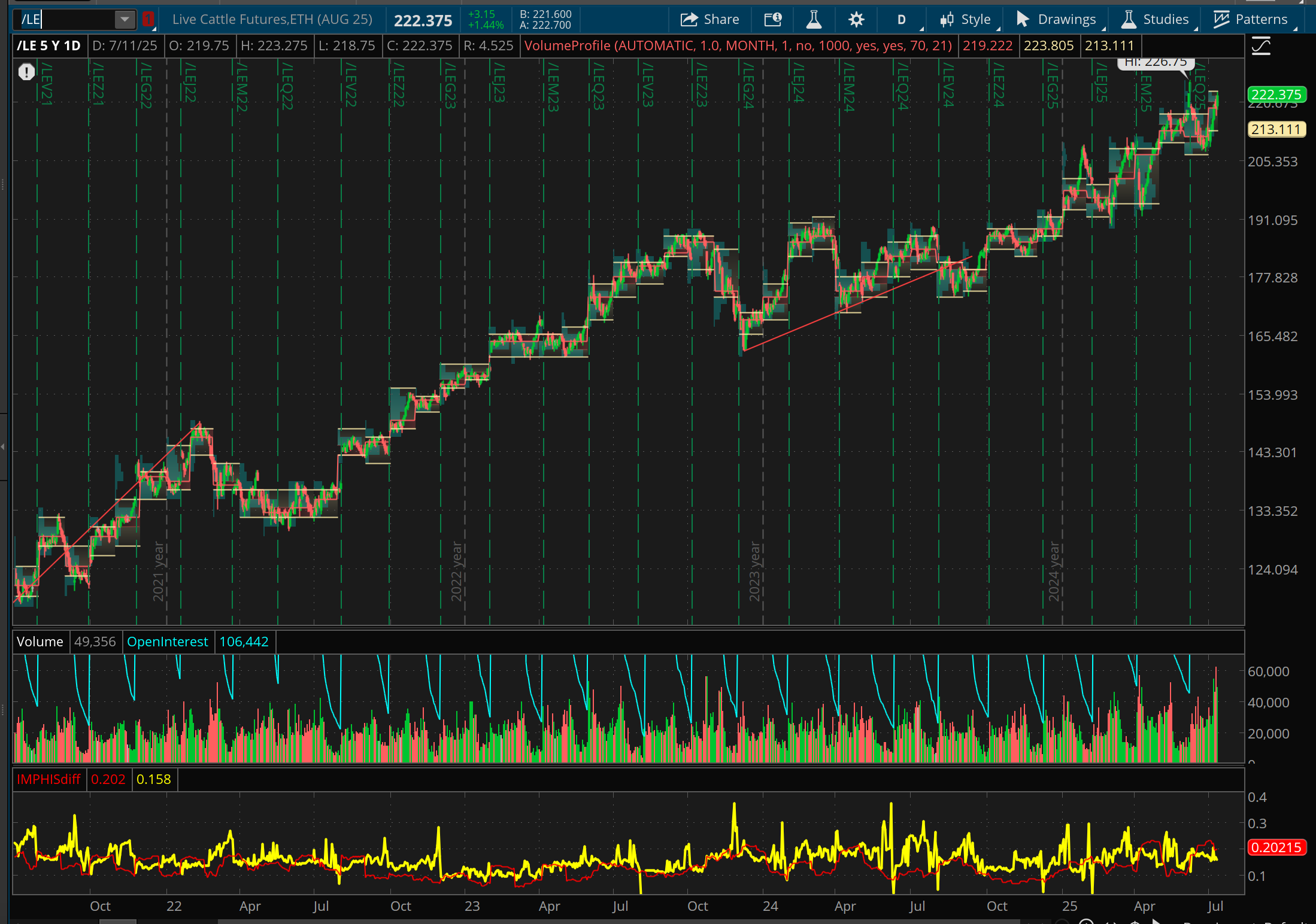Select the OpenInterest study label
This screenshot has width=1316, height=924.
pos(167,642)
